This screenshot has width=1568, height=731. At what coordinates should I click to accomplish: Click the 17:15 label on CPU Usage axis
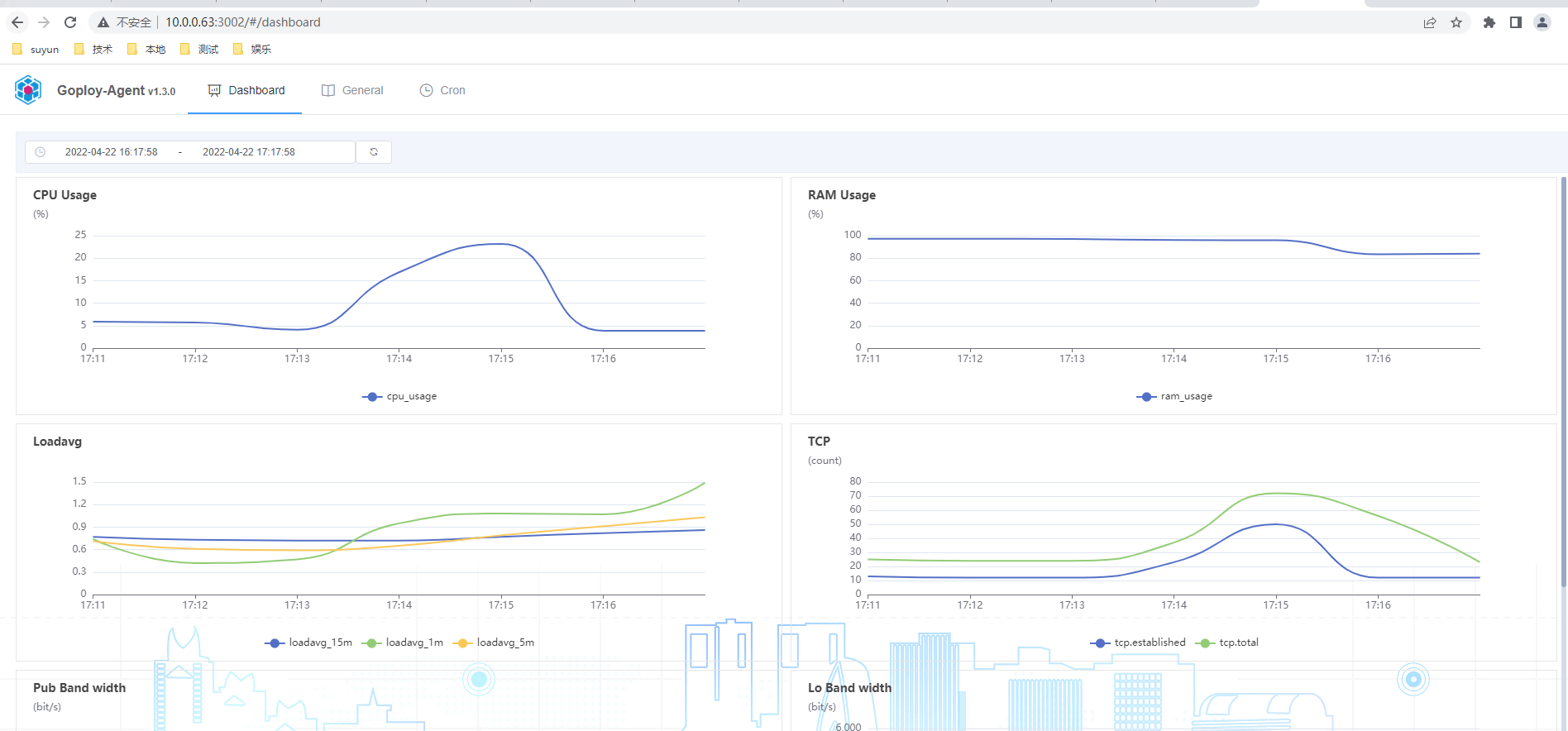[501, 359]
